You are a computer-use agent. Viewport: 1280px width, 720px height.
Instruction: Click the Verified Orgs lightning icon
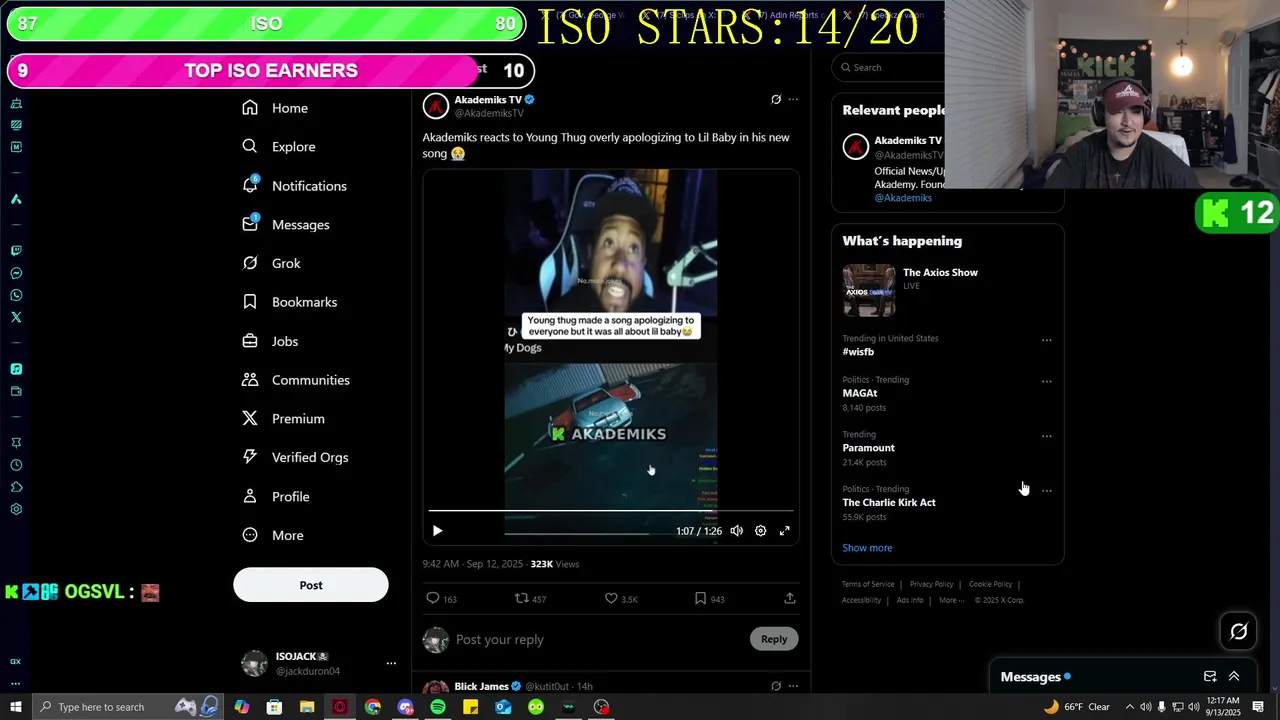[x=250, y=457]
